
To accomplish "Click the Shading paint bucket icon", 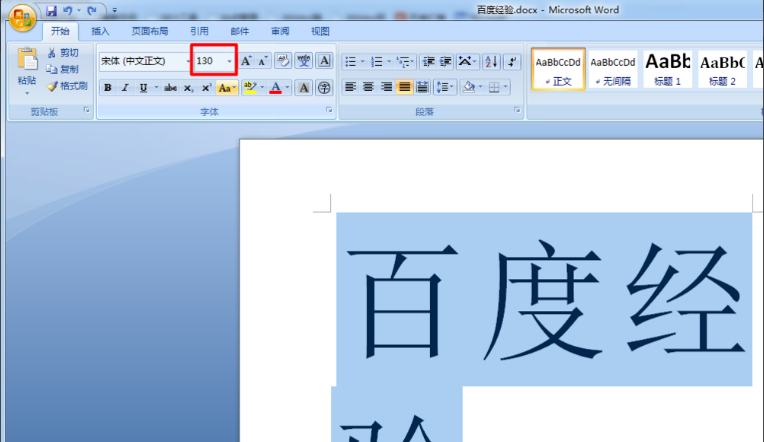I will [x=469, y=87].
